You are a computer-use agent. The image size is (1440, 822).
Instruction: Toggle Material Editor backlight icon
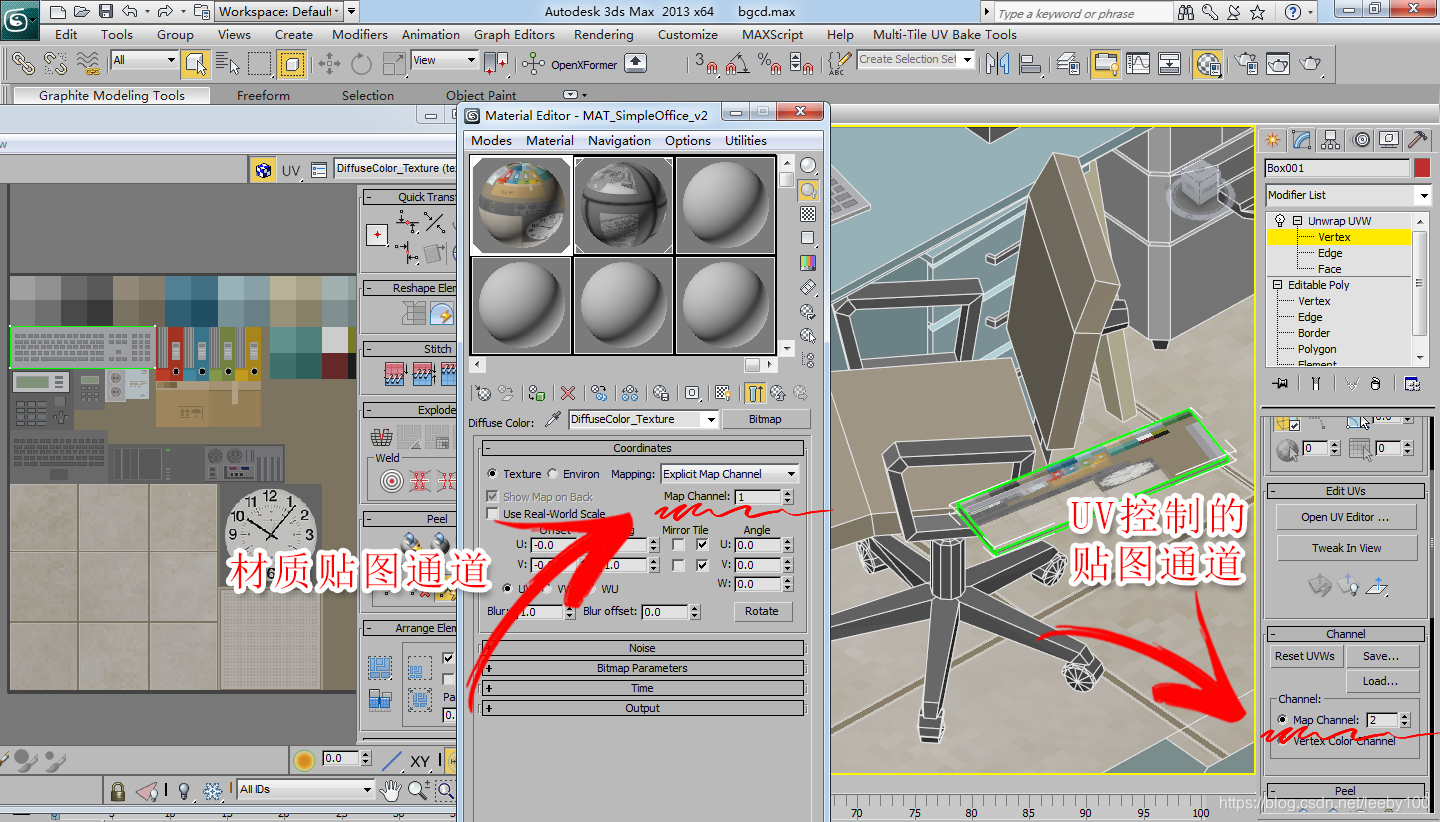(808, 190)
